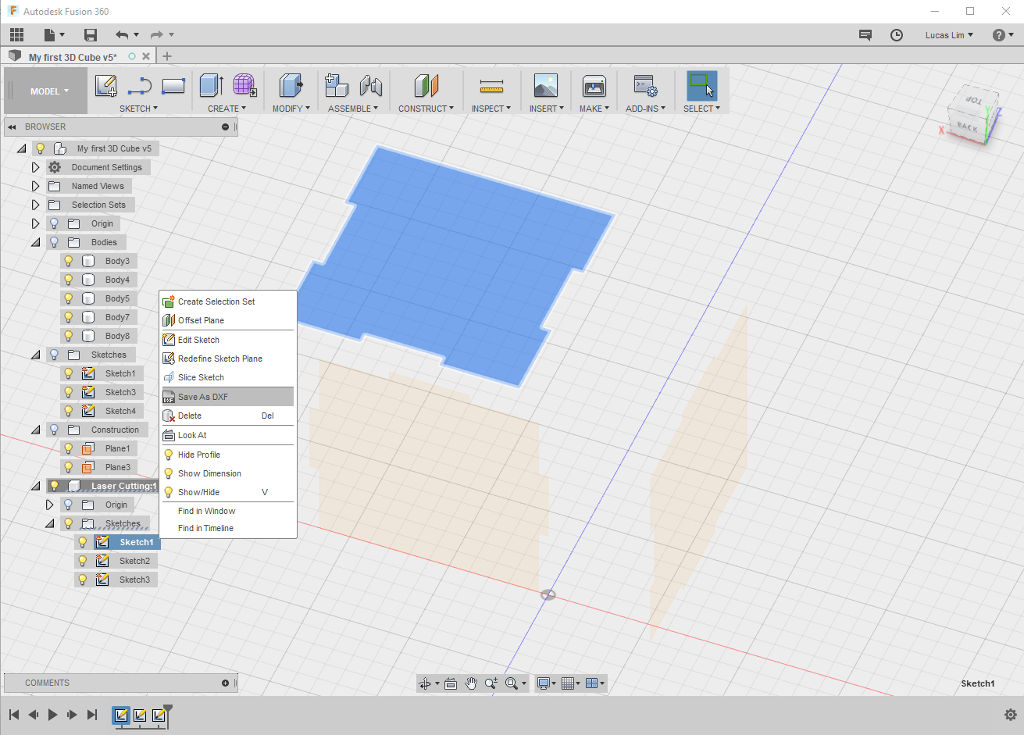Select the Extrude tool
This screenshot has height=735, width=1024.
pos(211,86)
